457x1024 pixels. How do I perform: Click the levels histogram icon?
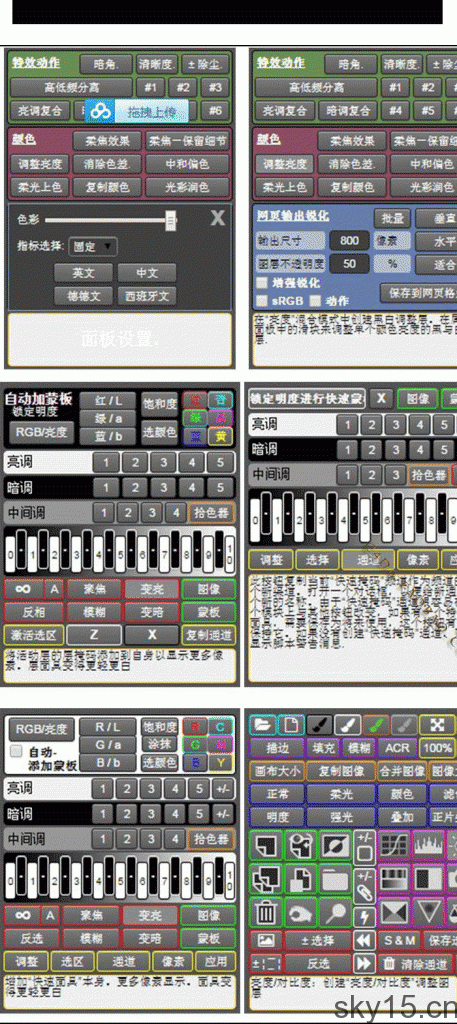pos(429,845)
